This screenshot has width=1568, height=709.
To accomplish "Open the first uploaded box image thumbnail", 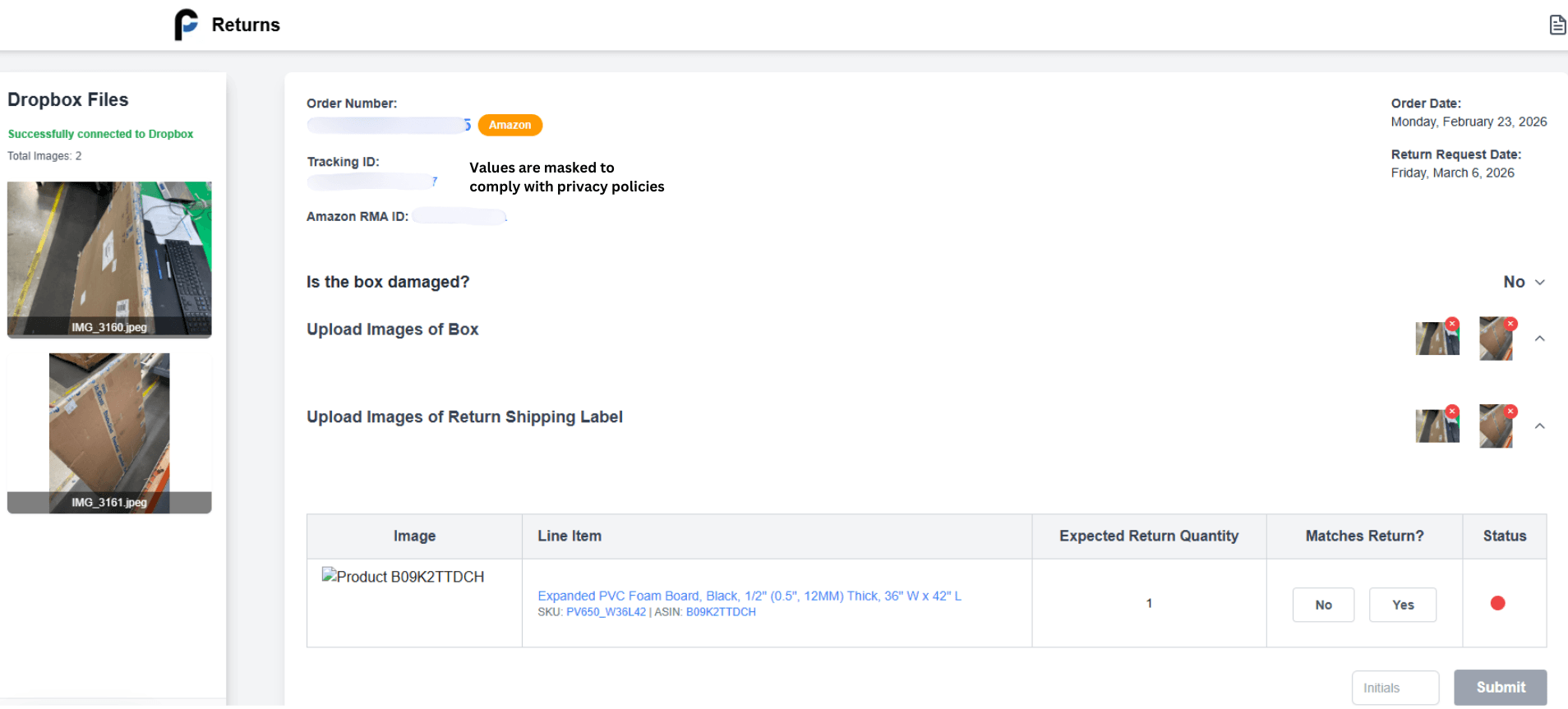I will pos(1437,338).
